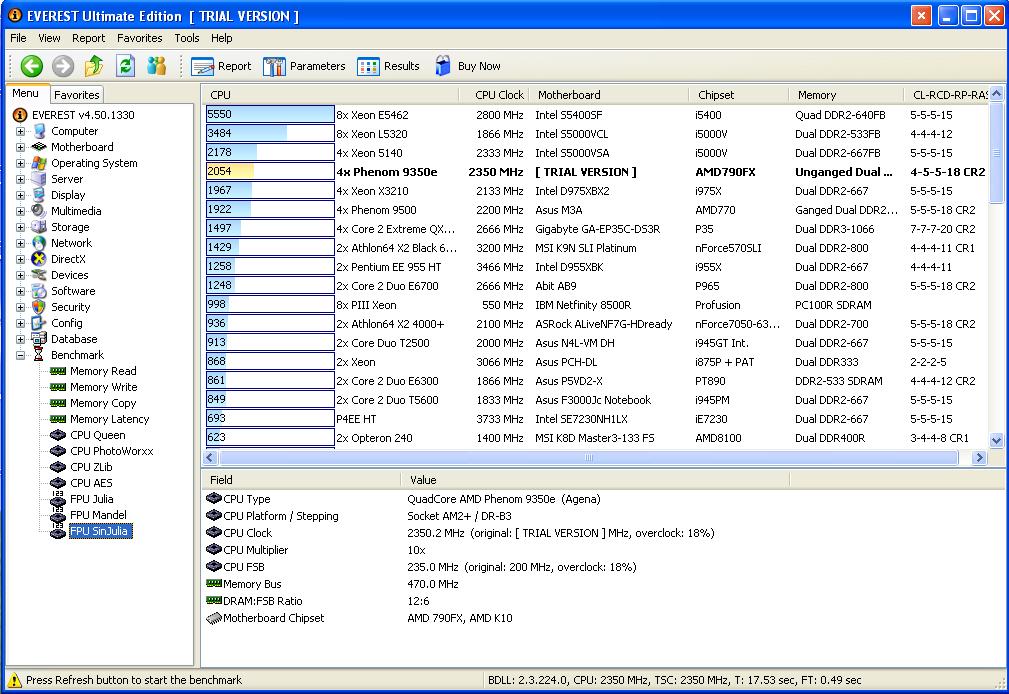Select the 8x Xeon E5462 result row
The image size is (1009, 694).
(596, 115)
